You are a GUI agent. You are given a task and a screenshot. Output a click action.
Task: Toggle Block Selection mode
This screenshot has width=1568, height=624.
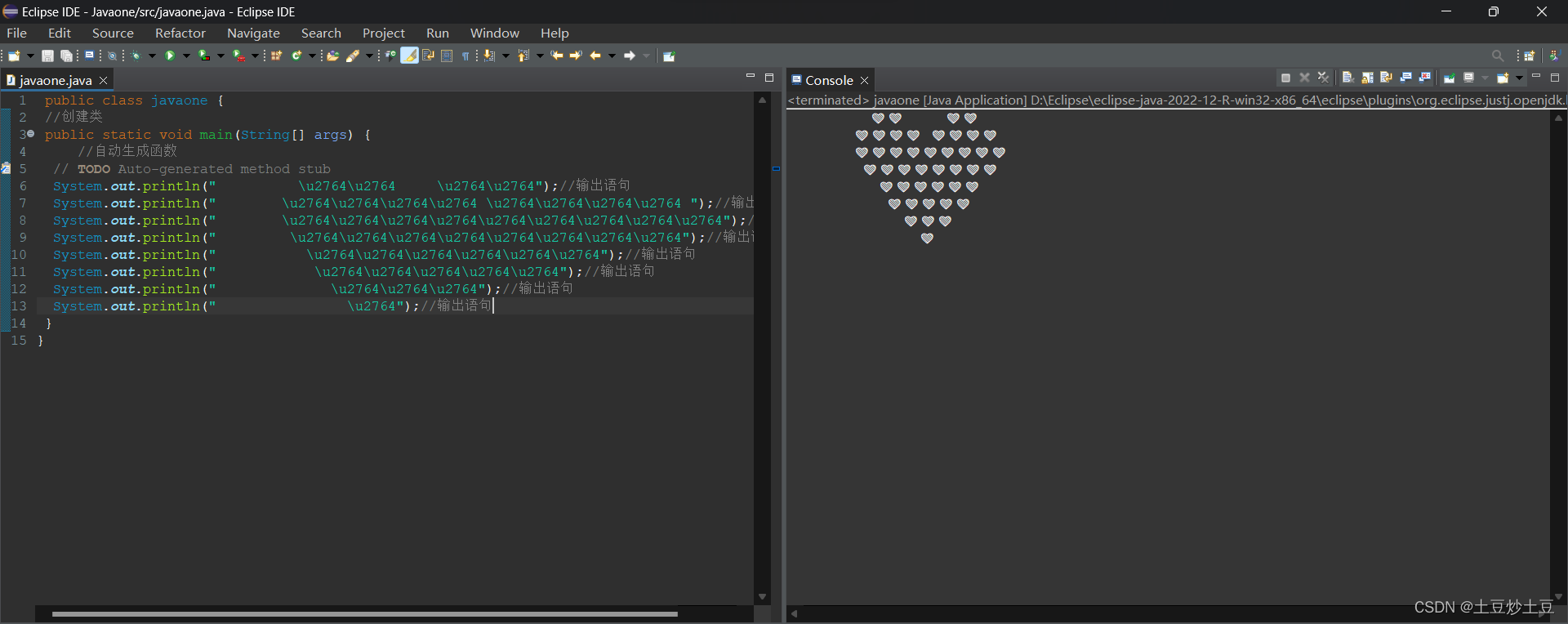coord(447,56)
